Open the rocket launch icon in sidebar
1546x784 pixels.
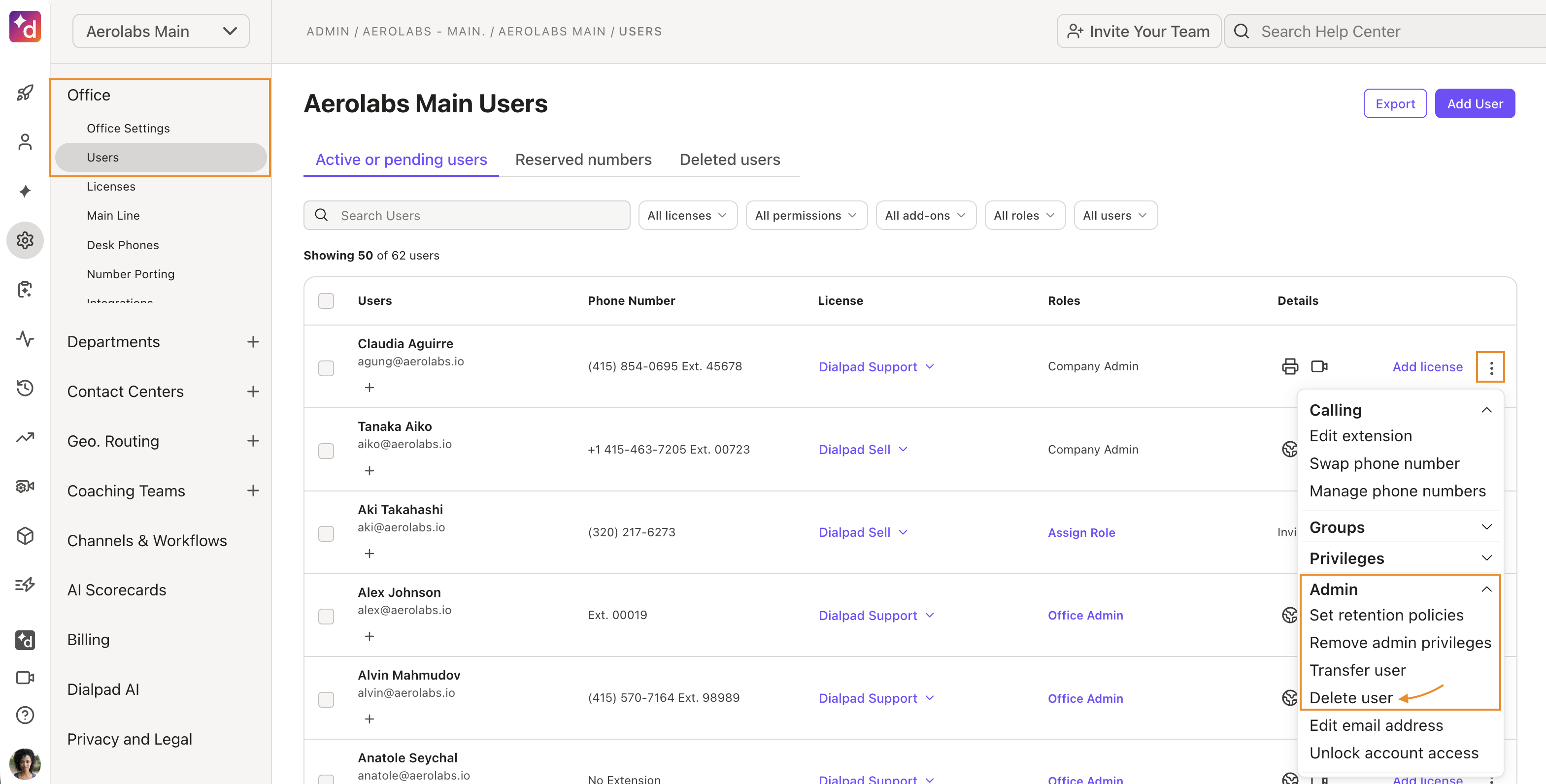tap(25, 93)
